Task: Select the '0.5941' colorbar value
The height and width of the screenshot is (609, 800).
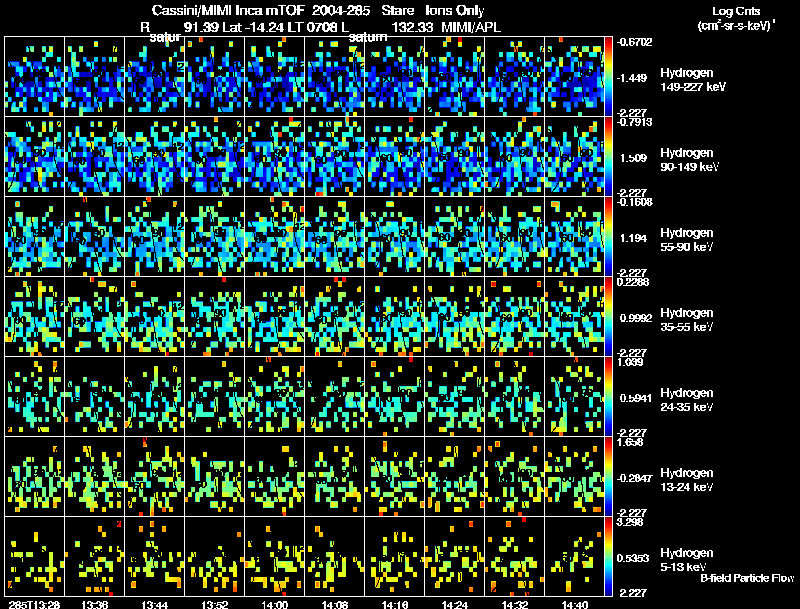Action: pos(636,398)
